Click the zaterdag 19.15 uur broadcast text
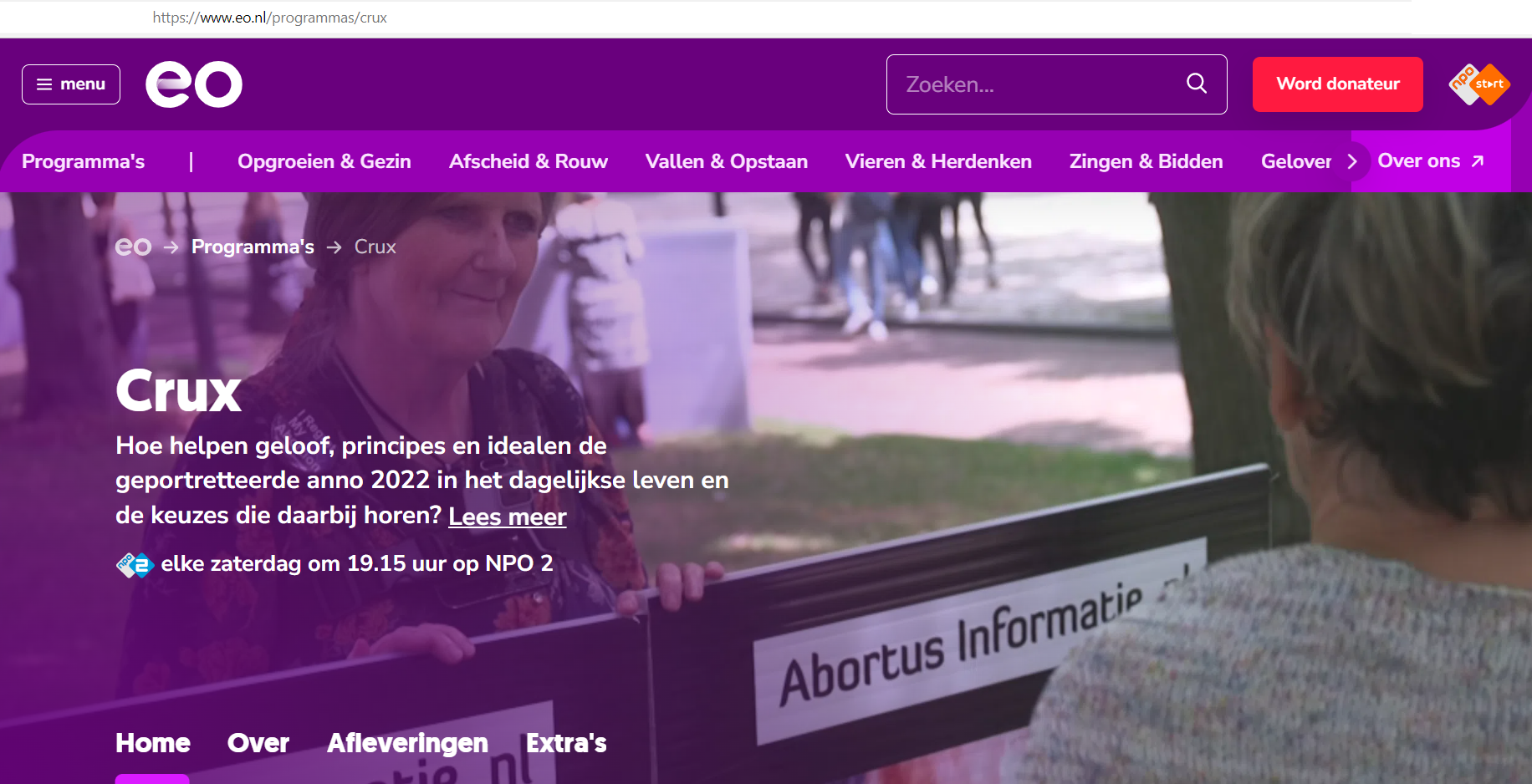Image resolution: width=1532 pixels, height=784 pixels. click(357, 563)
